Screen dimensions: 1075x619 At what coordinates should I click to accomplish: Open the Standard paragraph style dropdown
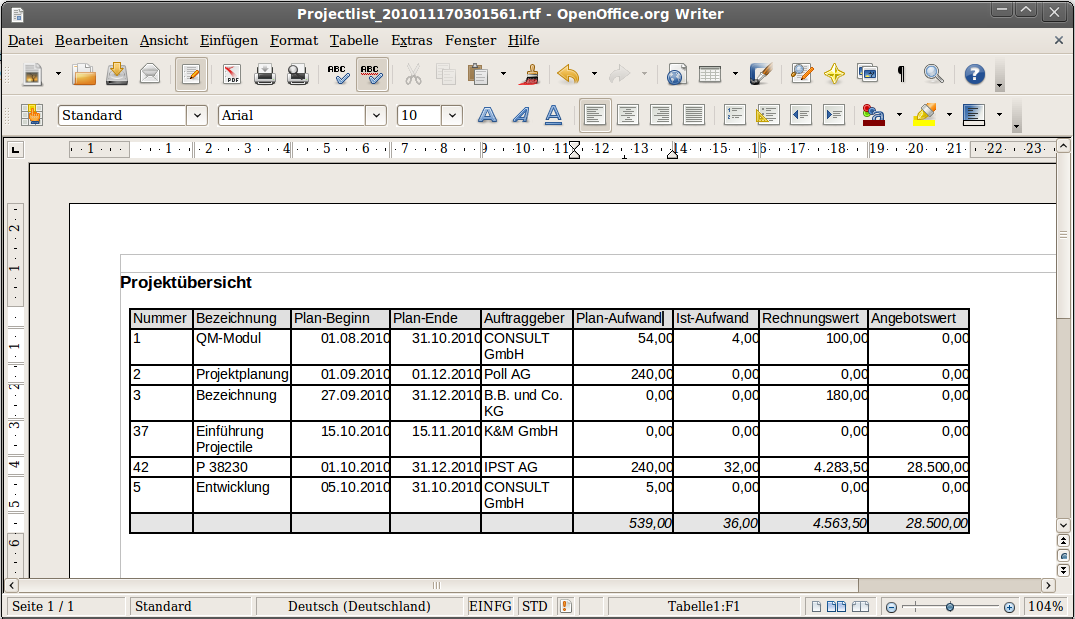[x=196, y=116]
